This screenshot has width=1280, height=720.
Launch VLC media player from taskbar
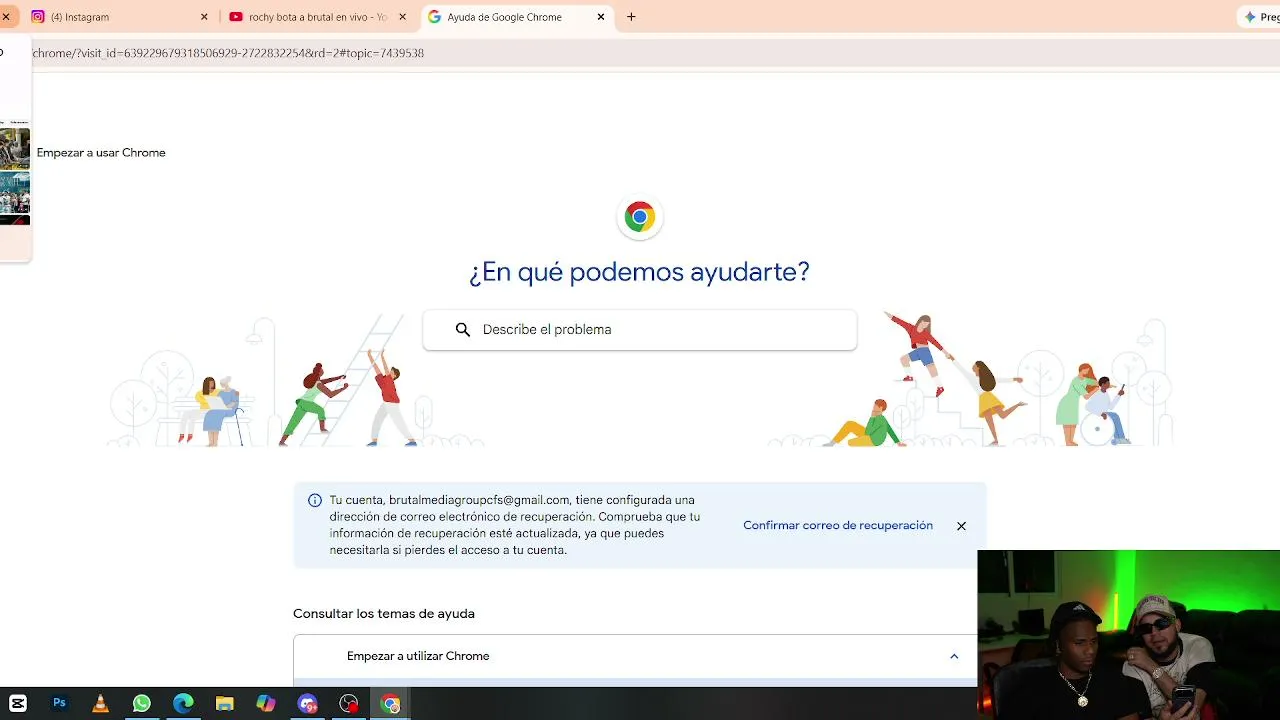click(x=100, y=704)
